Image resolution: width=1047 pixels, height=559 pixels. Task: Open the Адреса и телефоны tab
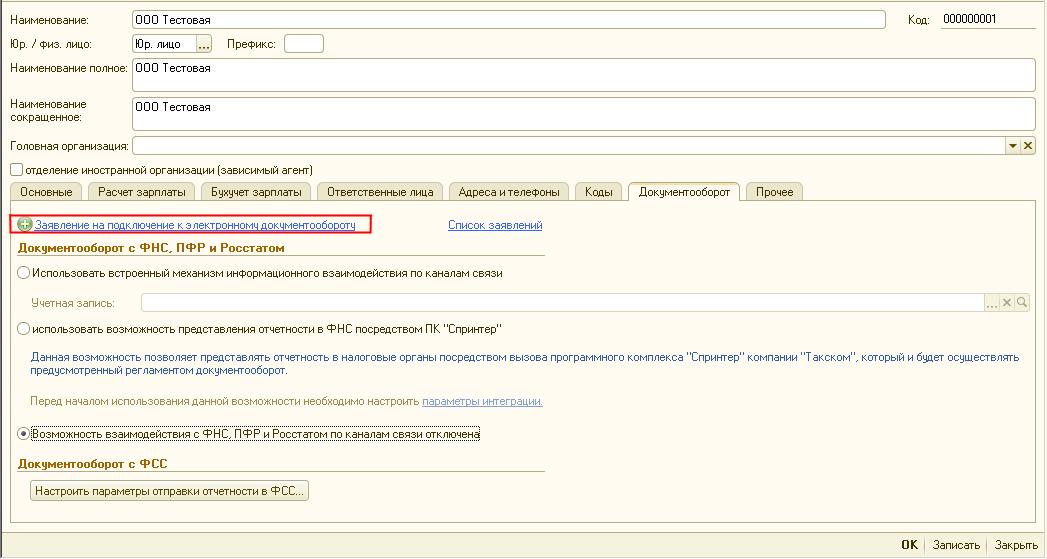click(509, 192)
